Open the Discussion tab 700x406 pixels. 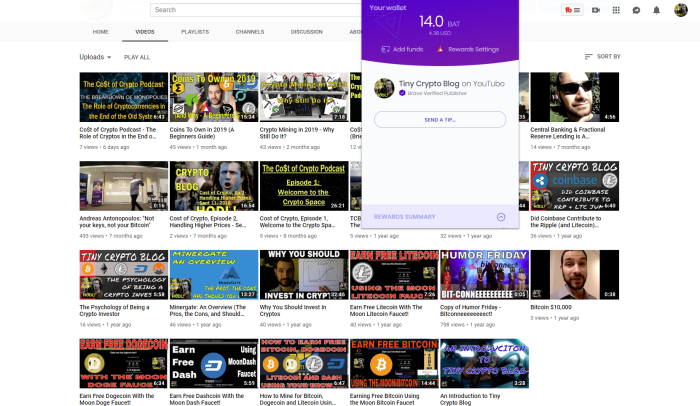click(307, 32)
